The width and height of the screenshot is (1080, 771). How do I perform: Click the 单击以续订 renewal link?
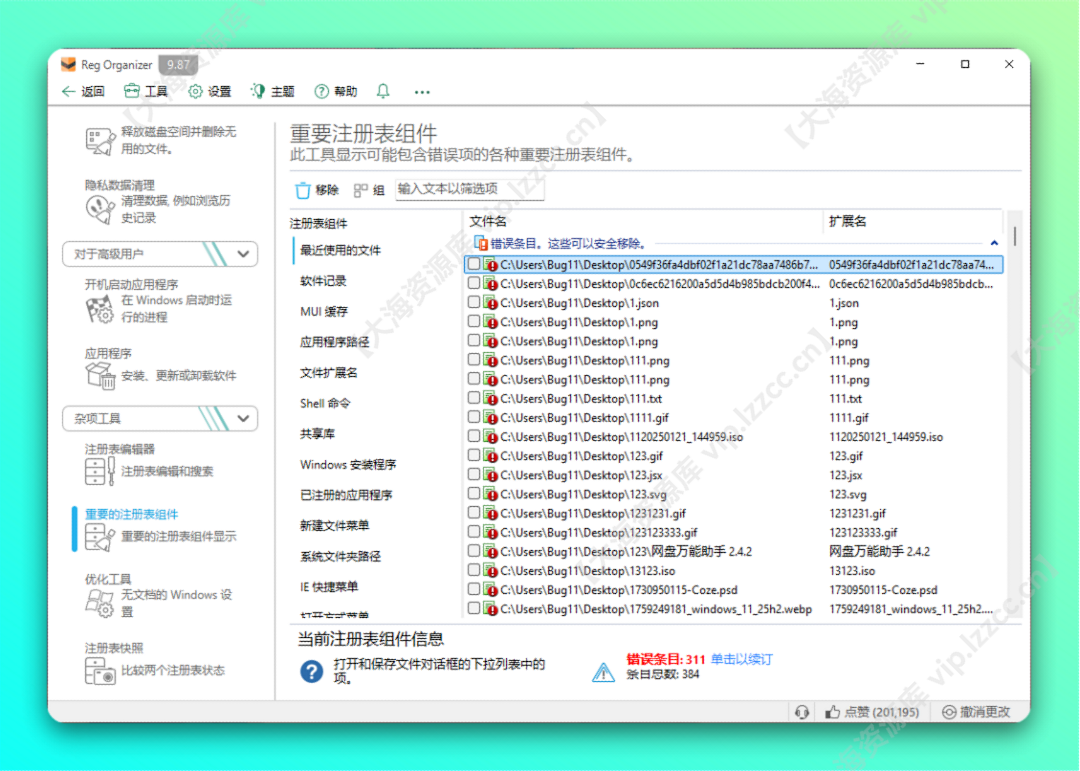[741, 660]
